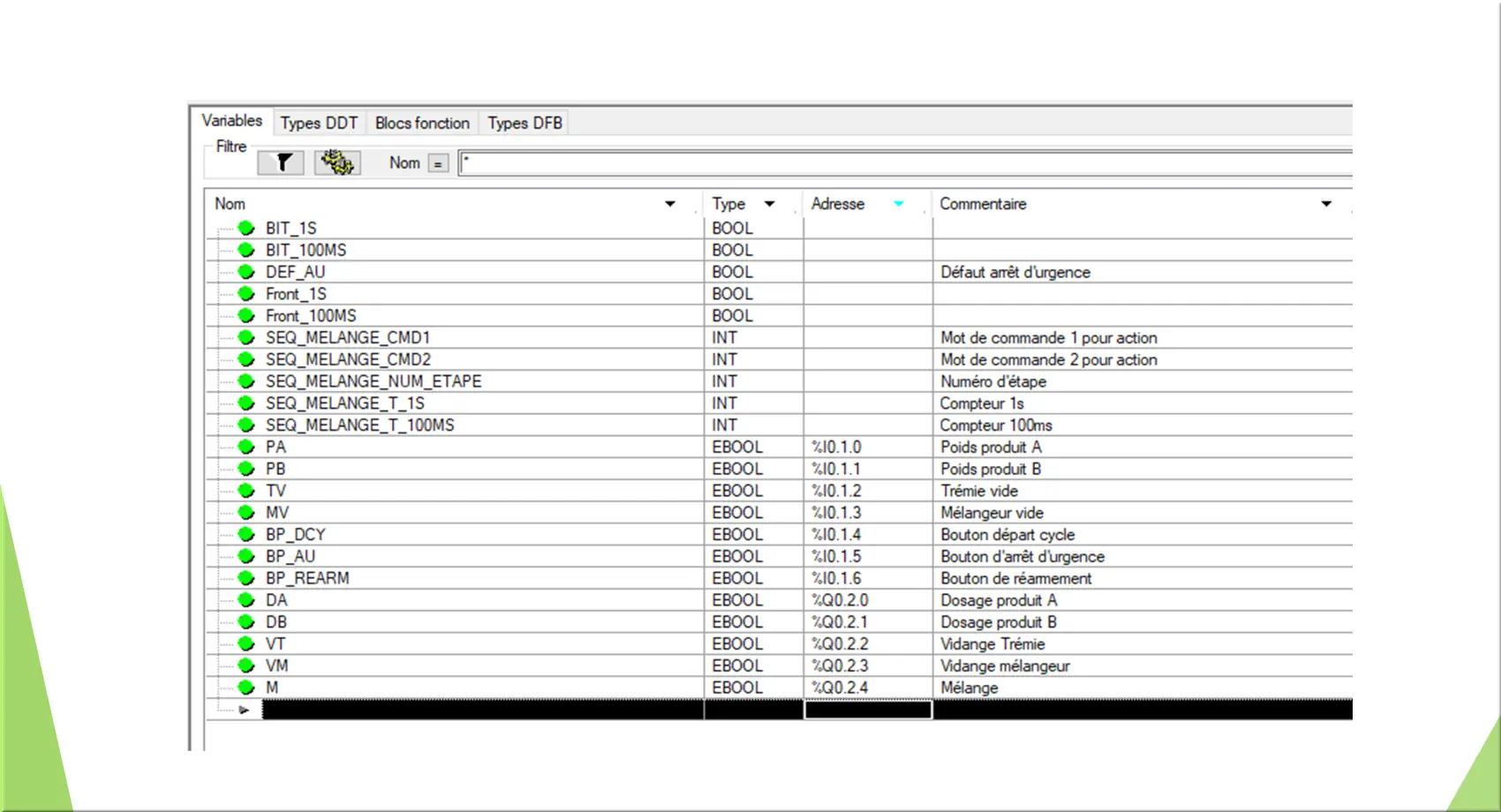The image size is (1501, 812).
Task: Click comment 'Trémie vide'
Action: (979, 491)
